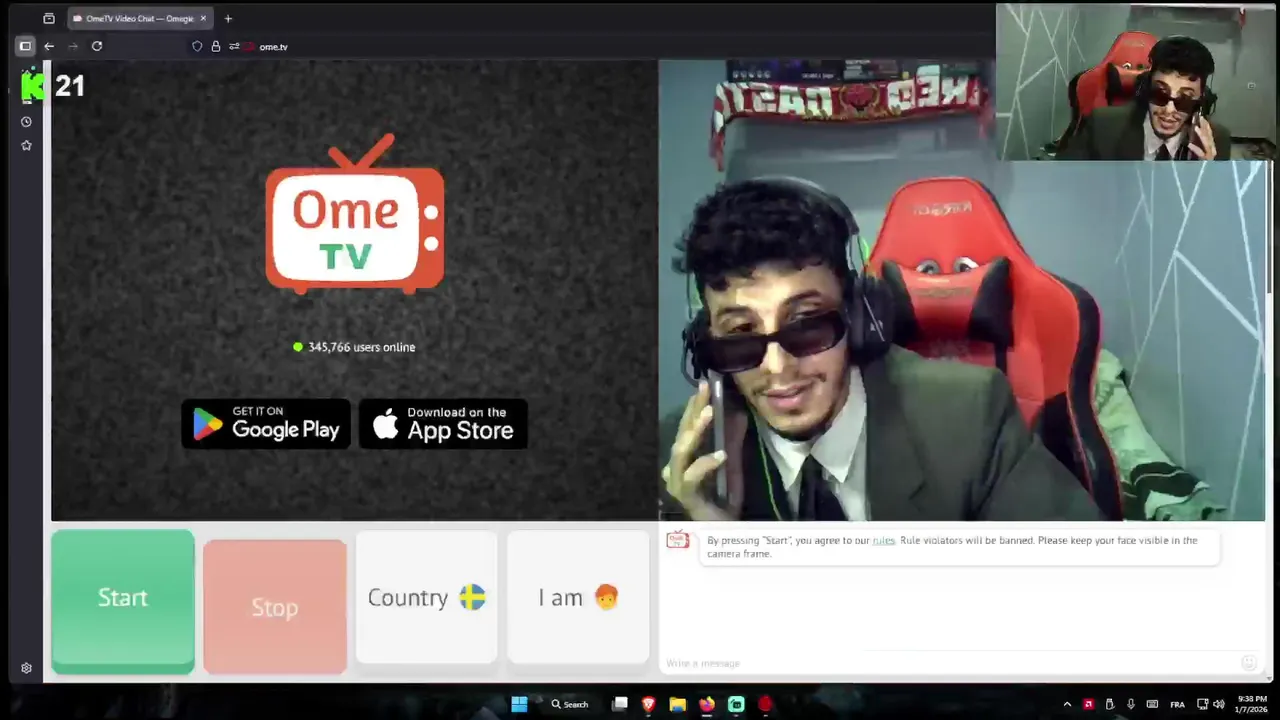Click the tracking protection shield icon

(x=197, y=46)
